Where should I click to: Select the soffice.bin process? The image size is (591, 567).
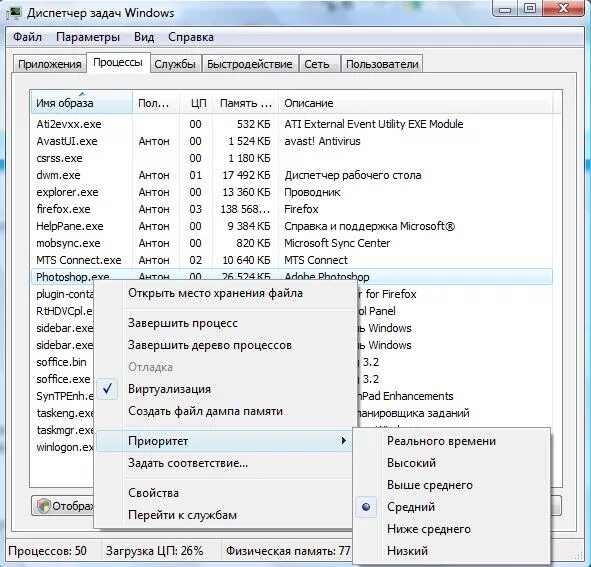[x=61, y=362]
